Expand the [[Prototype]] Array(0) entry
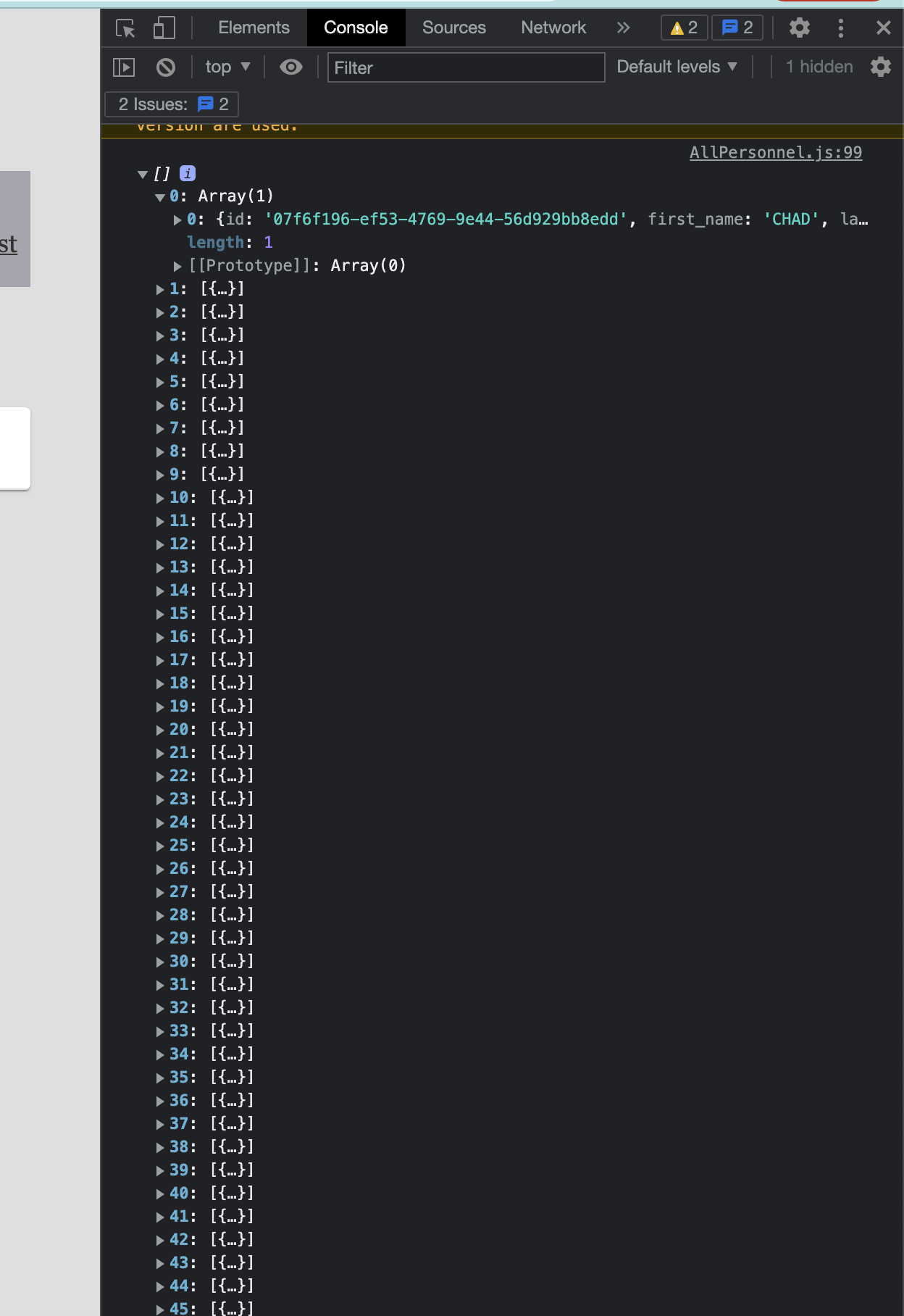 click(177, 266)
